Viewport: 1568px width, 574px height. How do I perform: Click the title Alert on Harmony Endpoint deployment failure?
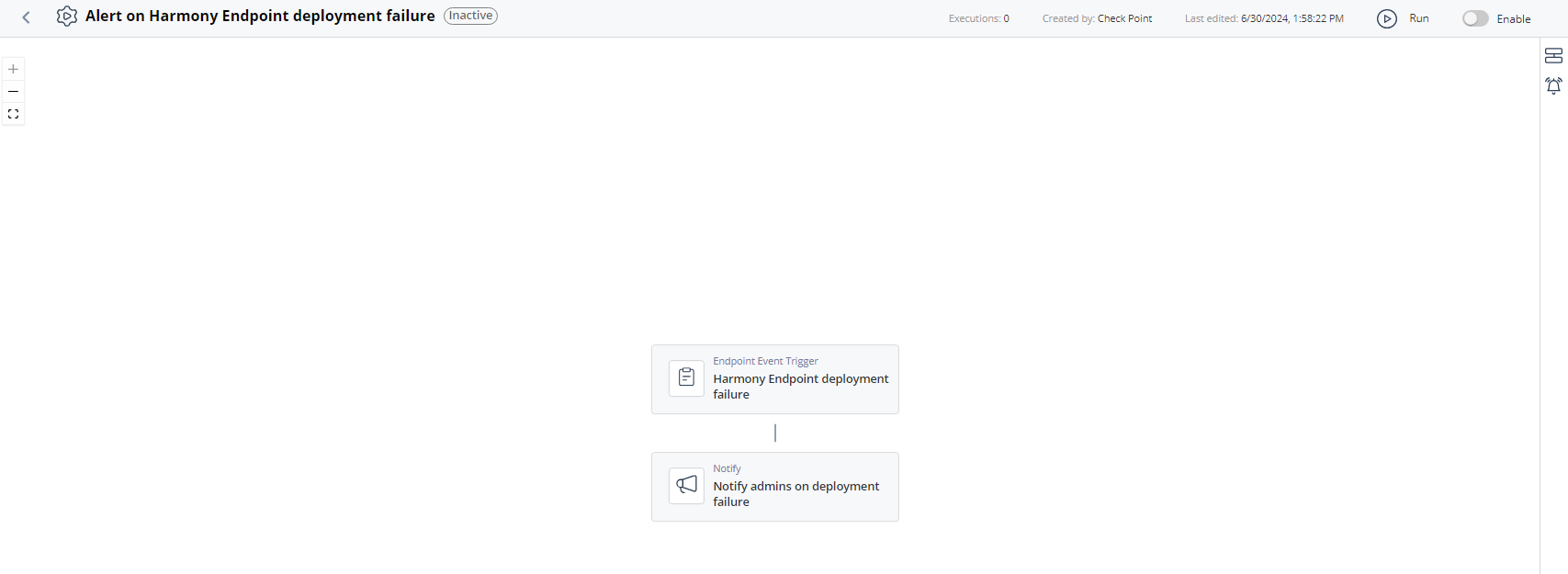pyautogui.click(x=260, y=16)
